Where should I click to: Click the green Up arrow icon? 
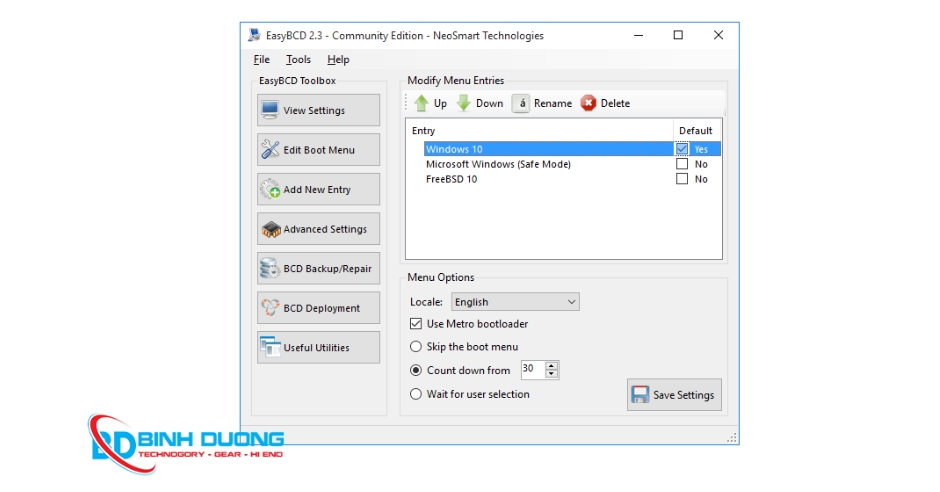pos(421,103)
